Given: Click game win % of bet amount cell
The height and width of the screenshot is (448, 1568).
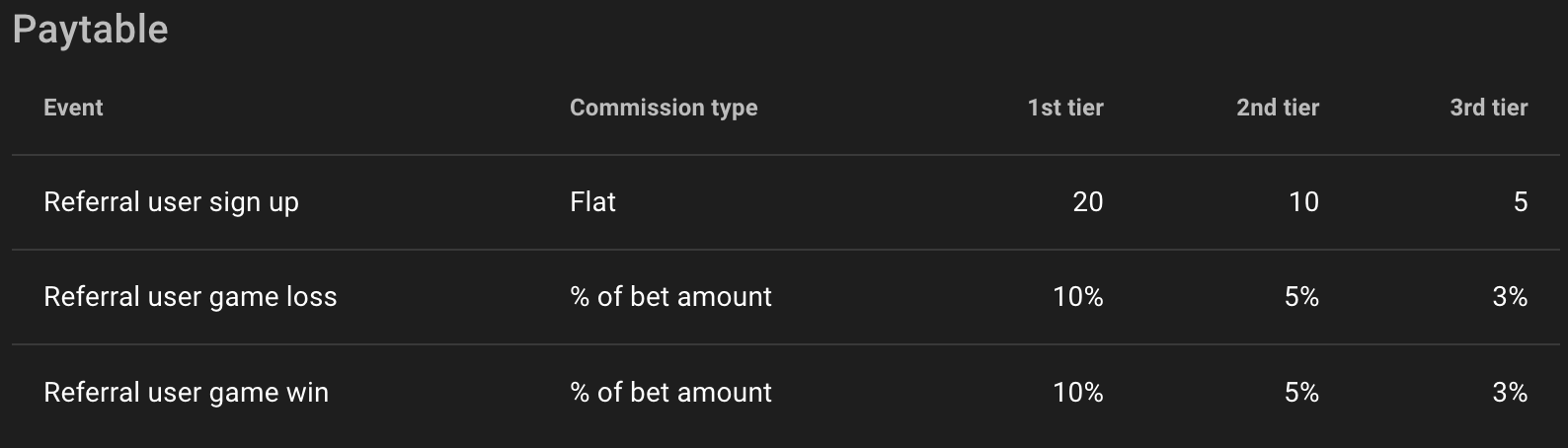Looking at the screenshot, I should 671,393.
